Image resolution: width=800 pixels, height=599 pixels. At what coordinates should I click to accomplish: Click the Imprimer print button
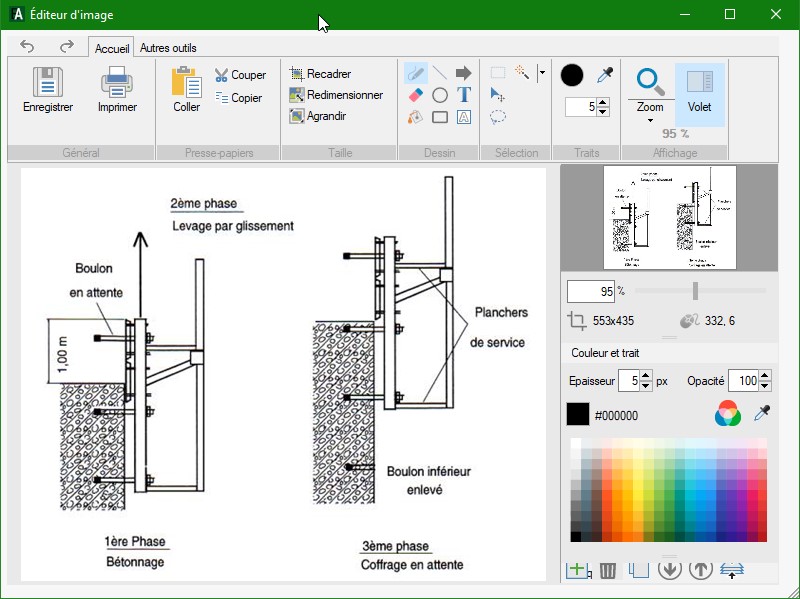point(117,91)
